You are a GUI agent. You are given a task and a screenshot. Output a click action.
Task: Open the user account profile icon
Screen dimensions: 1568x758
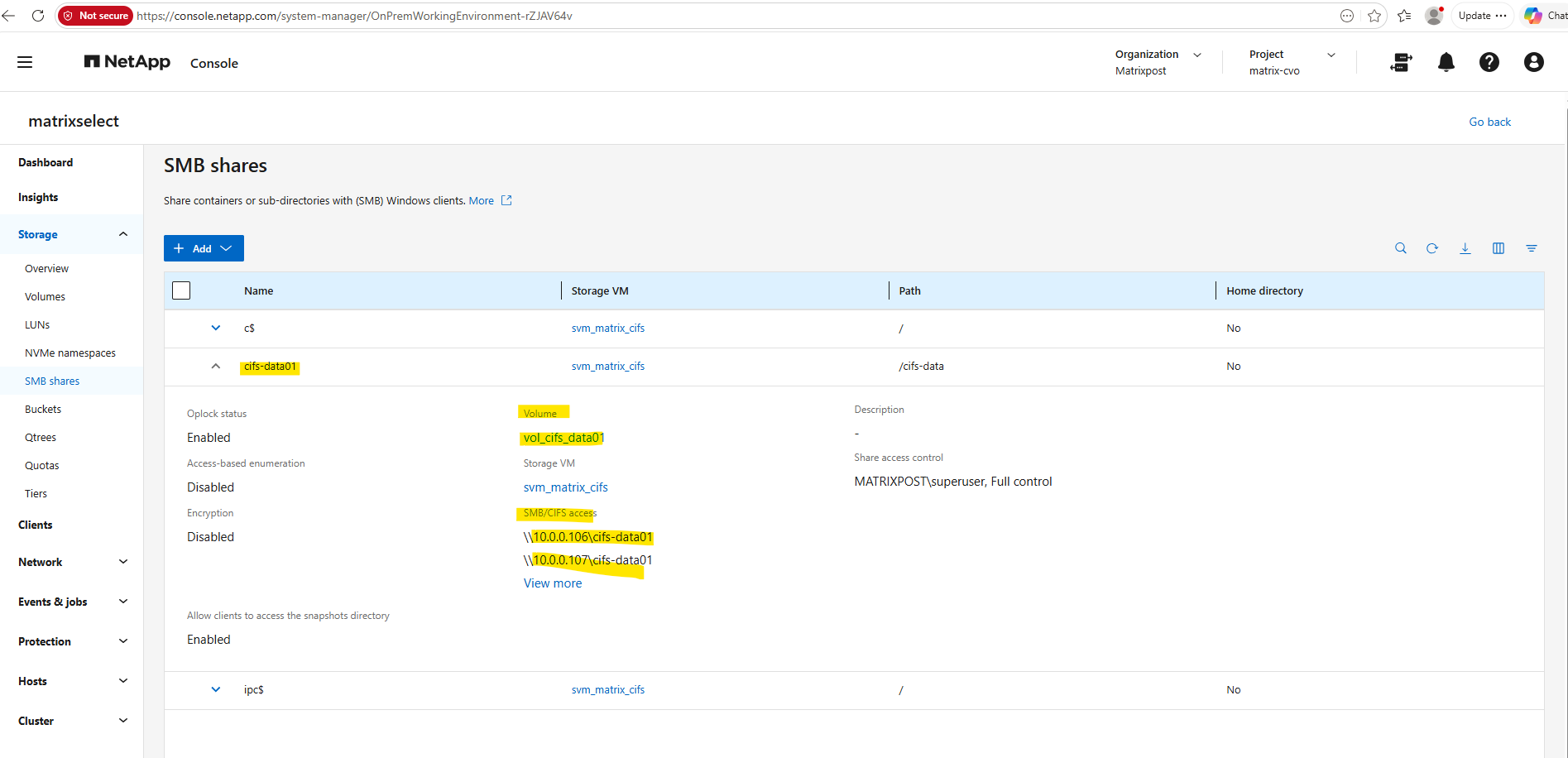tap(1533, 62)
